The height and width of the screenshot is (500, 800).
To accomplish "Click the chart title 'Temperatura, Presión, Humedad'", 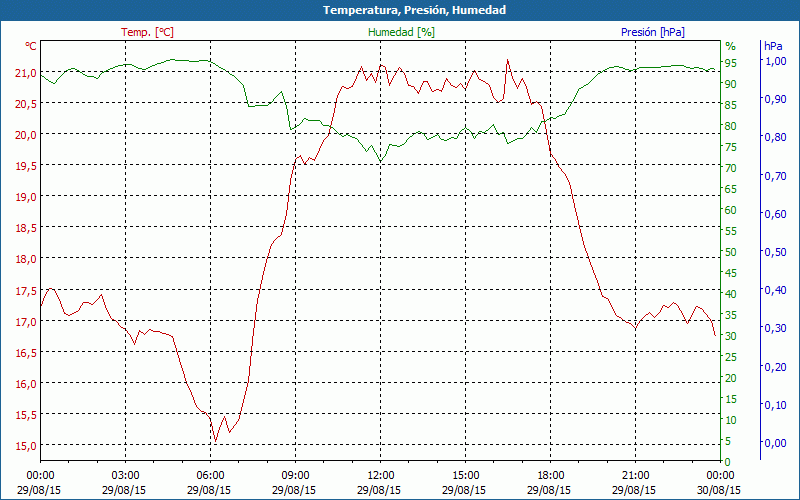I will [x=414, y=10].
